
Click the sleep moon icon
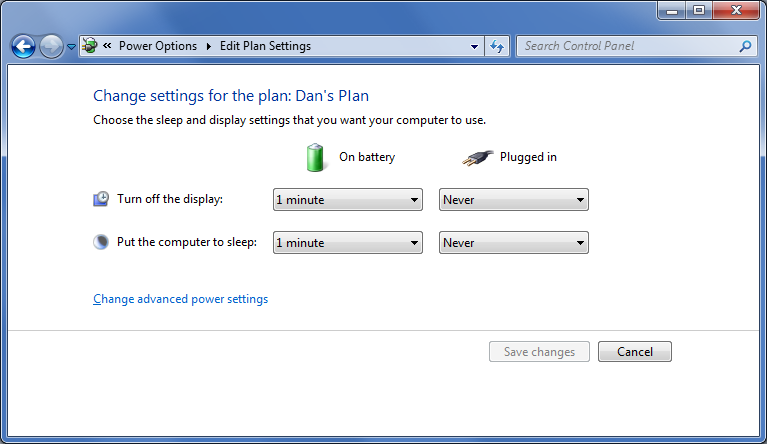(101, 242)
